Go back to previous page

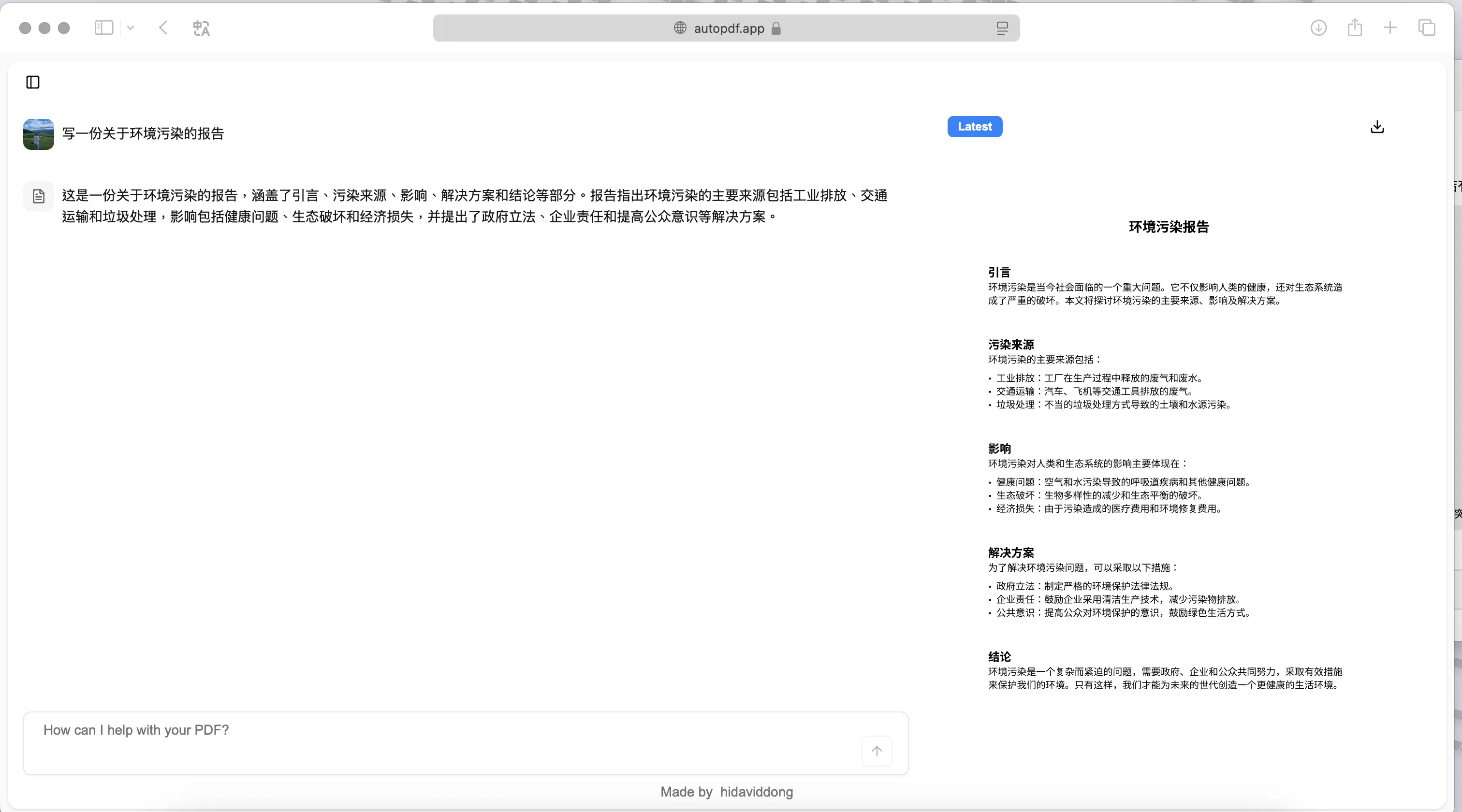[x=163, y=28]
